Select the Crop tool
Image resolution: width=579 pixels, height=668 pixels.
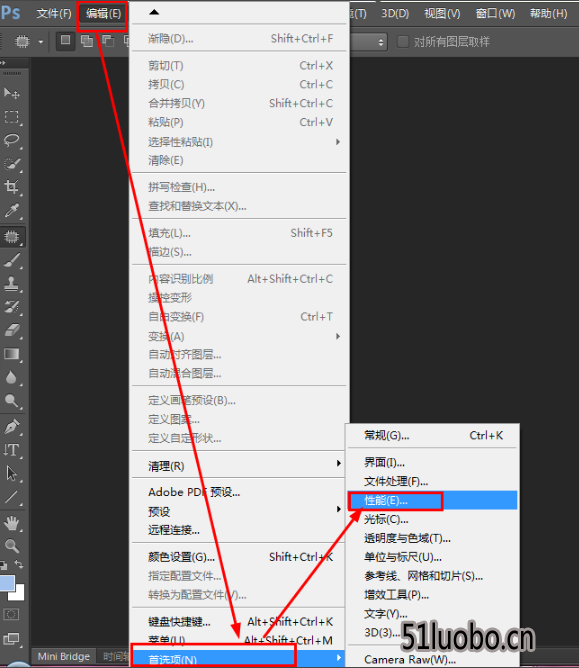pyautogui.click(x=12, y=187)
